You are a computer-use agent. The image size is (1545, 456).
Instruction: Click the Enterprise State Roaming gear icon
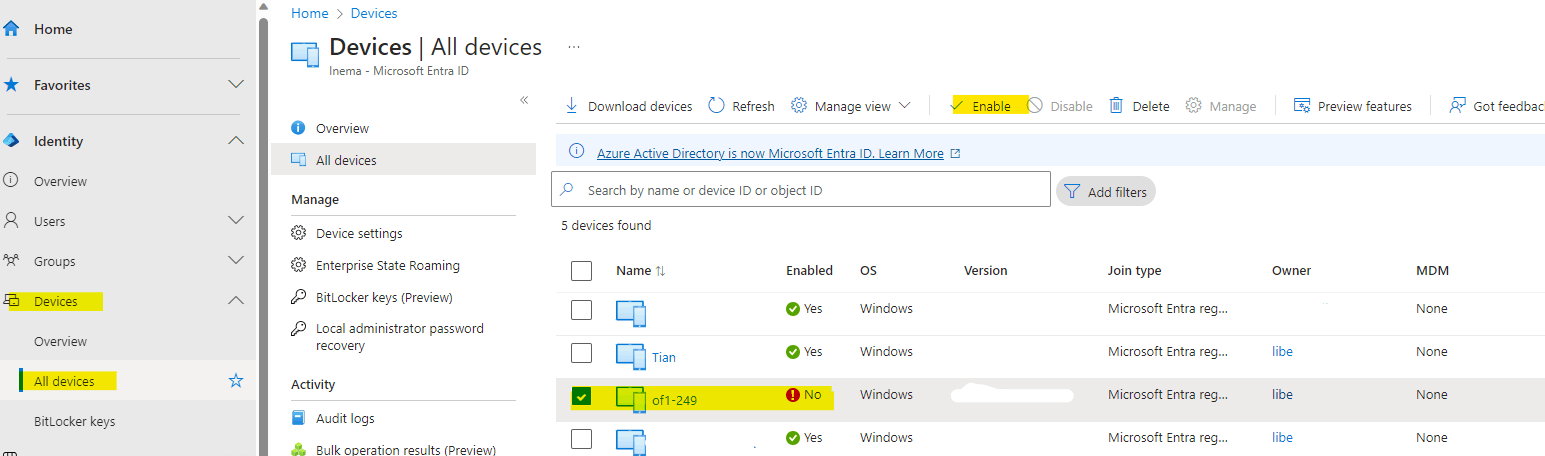(298, 265)
